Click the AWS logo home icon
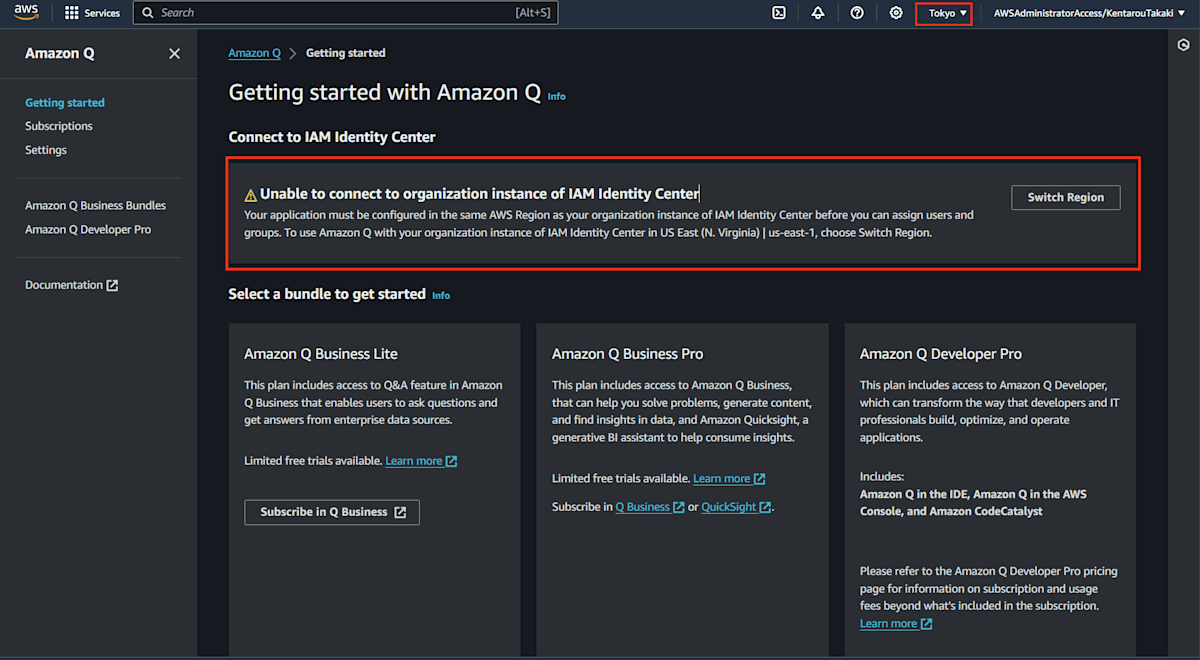The image size is (1200, 660). point(26,13)
